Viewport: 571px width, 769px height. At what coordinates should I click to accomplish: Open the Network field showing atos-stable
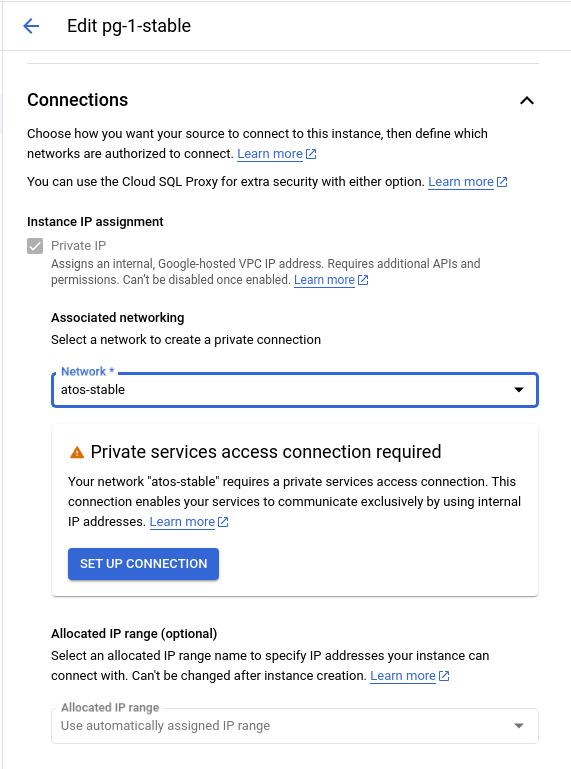coord(295,390)
